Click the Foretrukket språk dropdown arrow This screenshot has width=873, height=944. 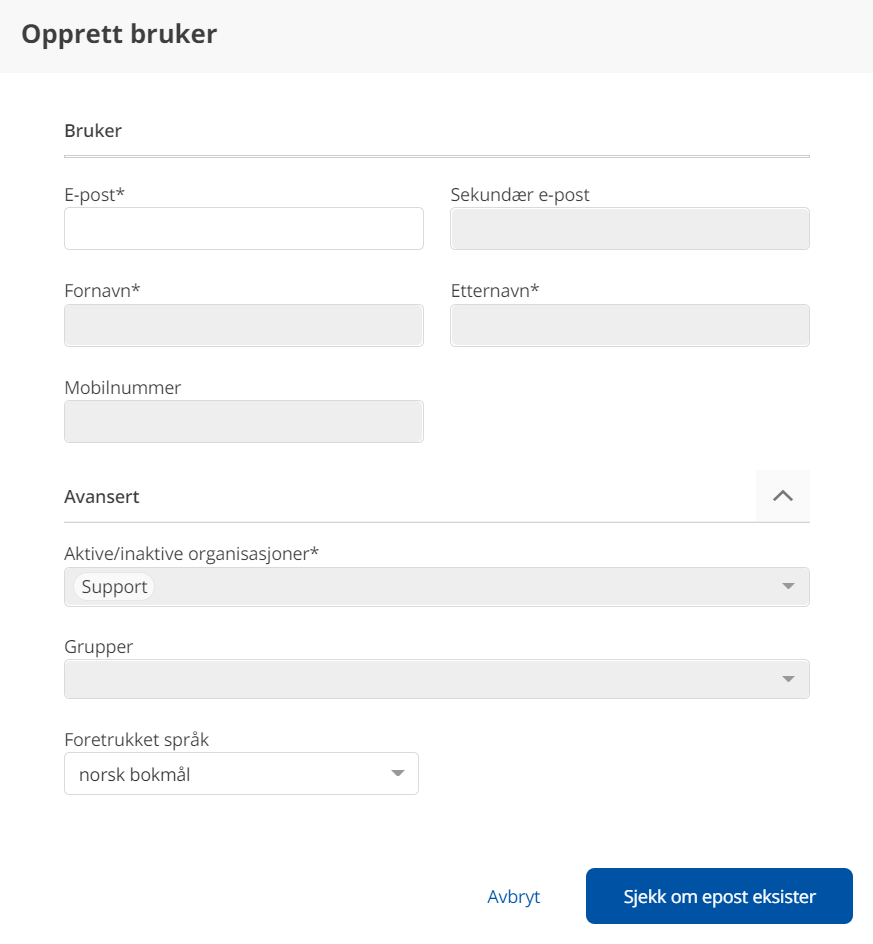coord(398,774)
